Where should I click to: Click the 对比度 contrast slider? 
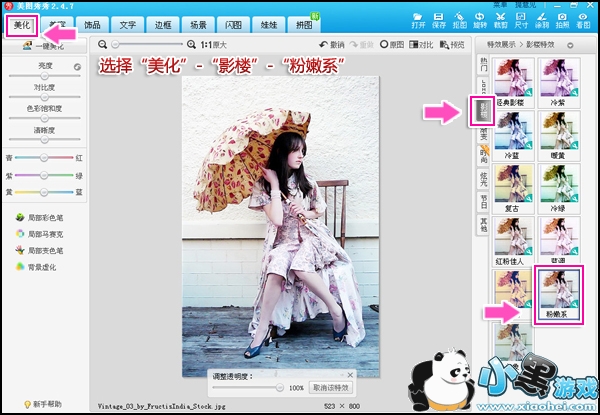(x=45, y=97)
